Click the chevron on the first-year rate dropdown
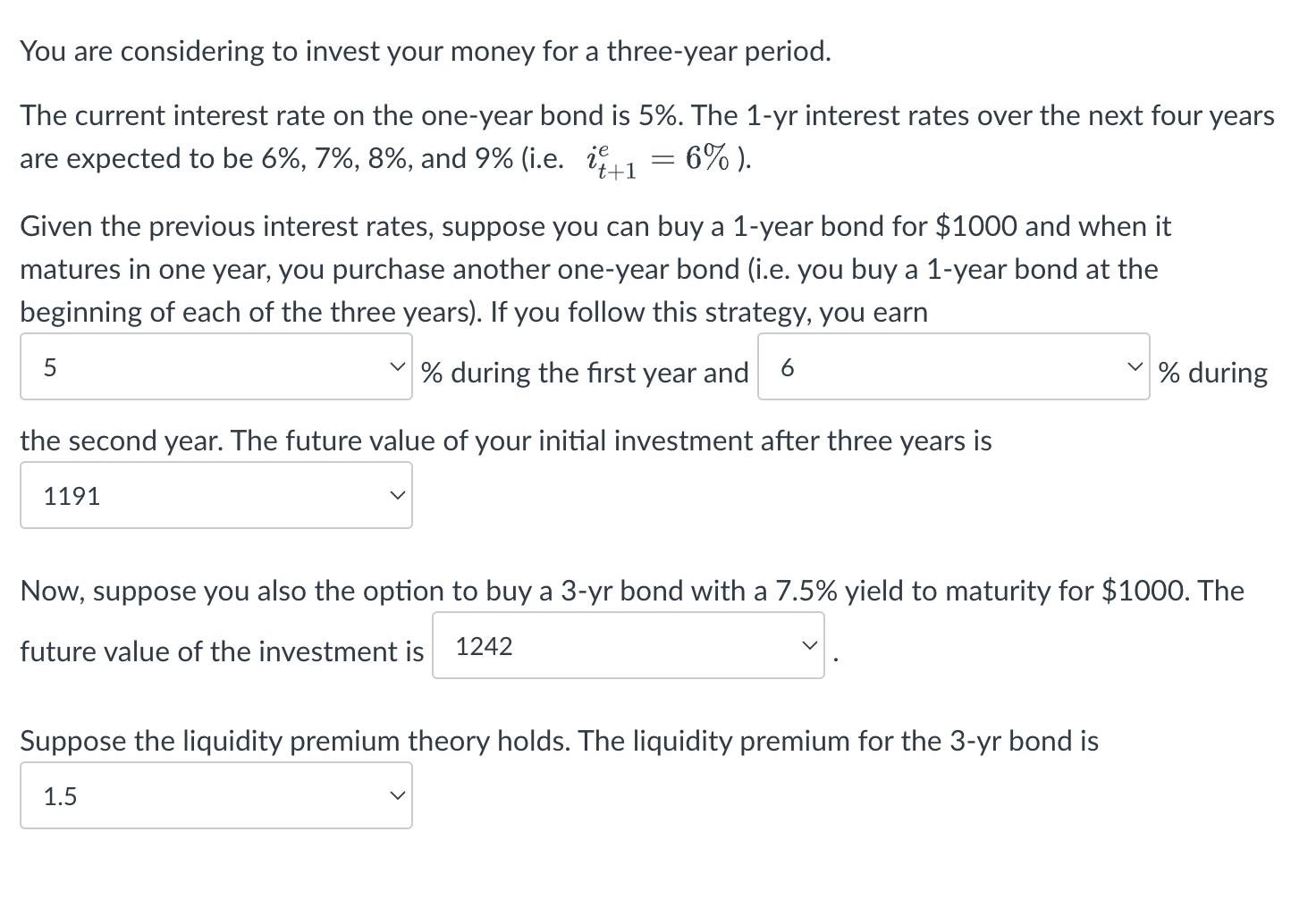This screenshot has width=1291, height=924. pos(397,366)
